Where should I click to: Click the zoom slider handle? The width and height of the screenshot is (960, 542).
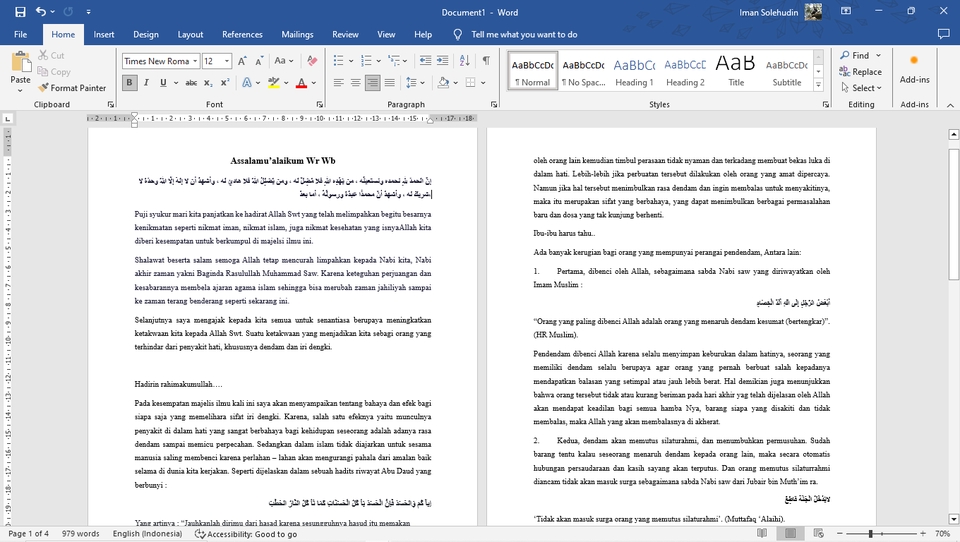pos(871,534)
